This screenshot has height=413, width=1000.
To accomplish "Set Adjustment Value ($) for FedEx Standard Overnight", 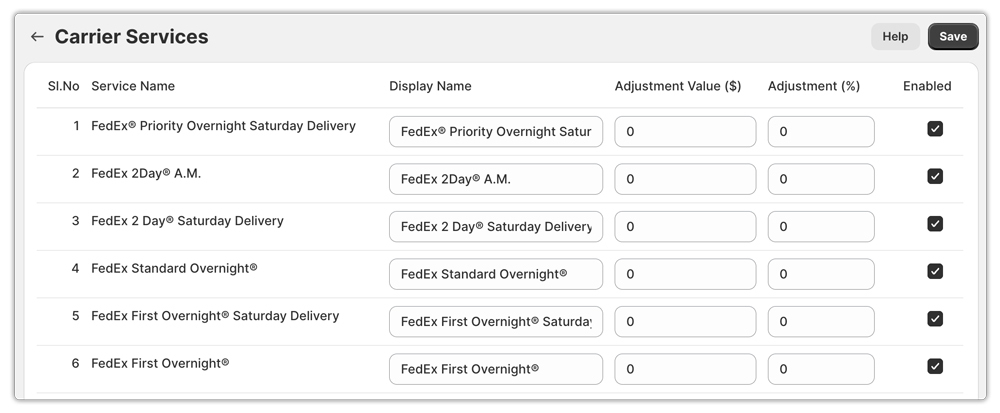I will pyautogui.click(x=685, y=274).
